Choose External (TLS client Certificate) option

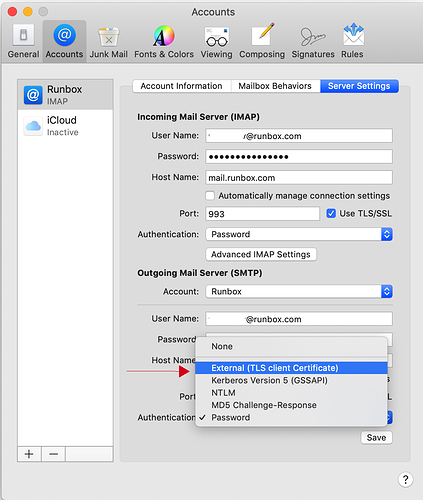[x=291, y=368]
